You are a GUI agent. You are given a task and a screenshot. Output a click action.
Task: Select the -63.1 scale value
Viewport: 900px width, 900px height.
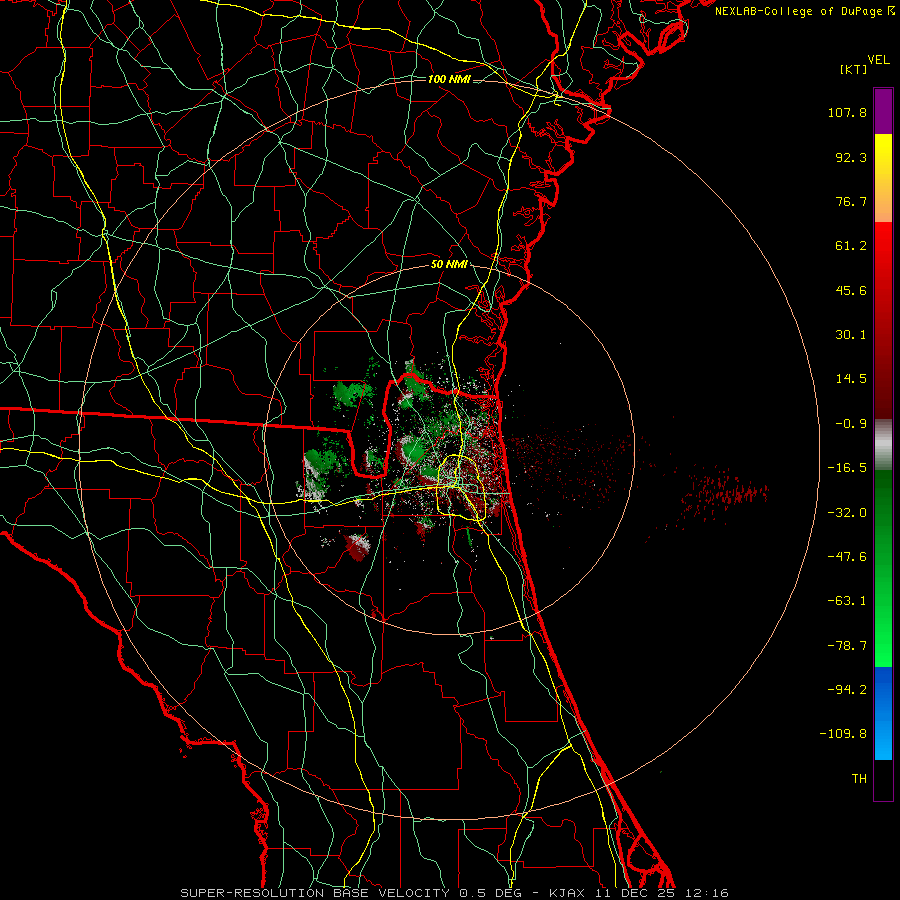(x=847, y=601)
